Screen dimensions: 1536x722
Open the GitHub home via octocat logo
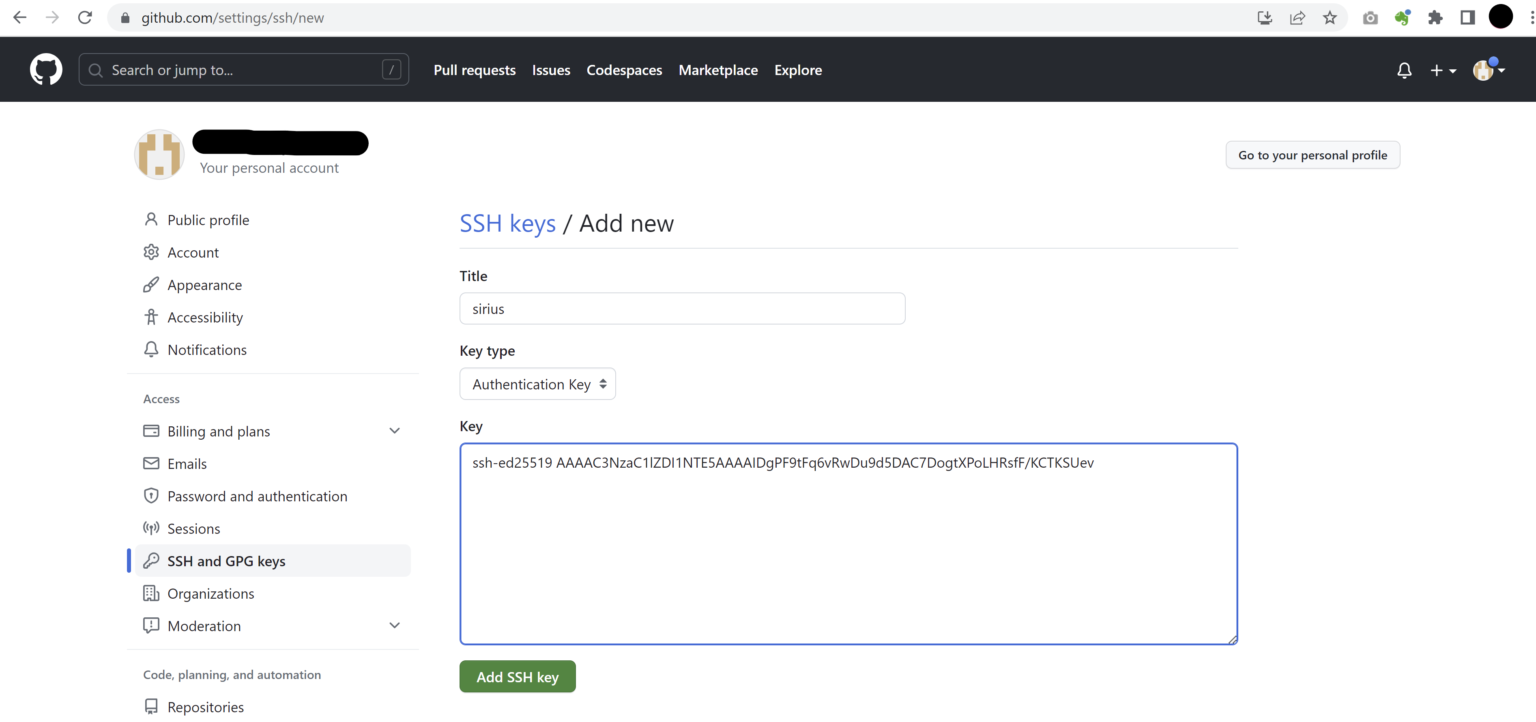[x=45, y=69]
